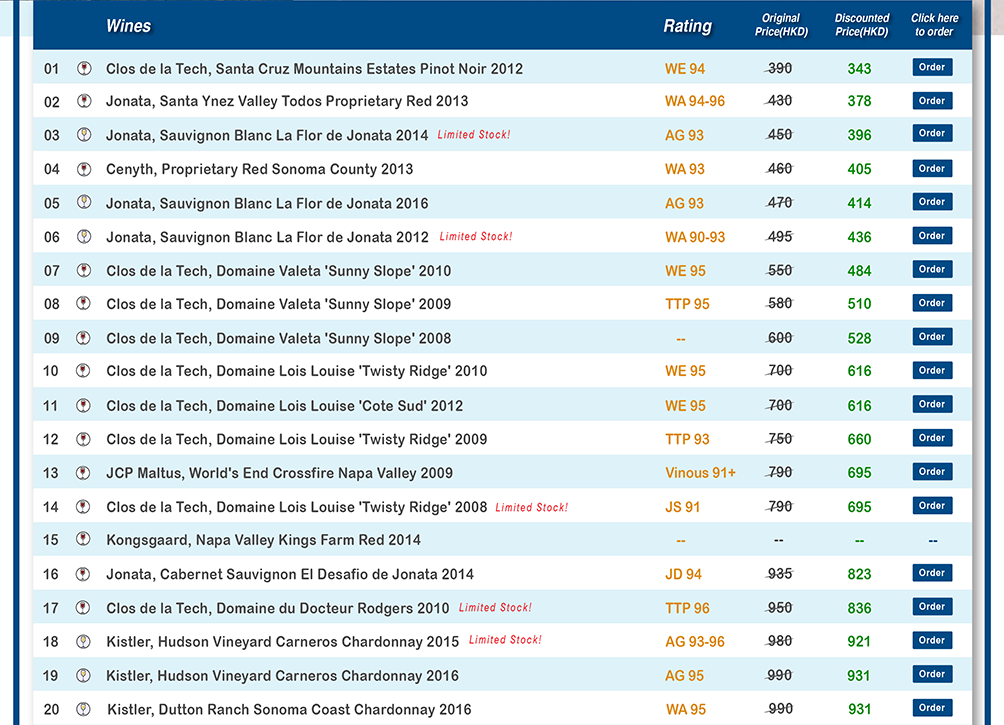Click the Rating column header
The image size is (1004, 725).
pyautogui.click(x=688, y=26)
